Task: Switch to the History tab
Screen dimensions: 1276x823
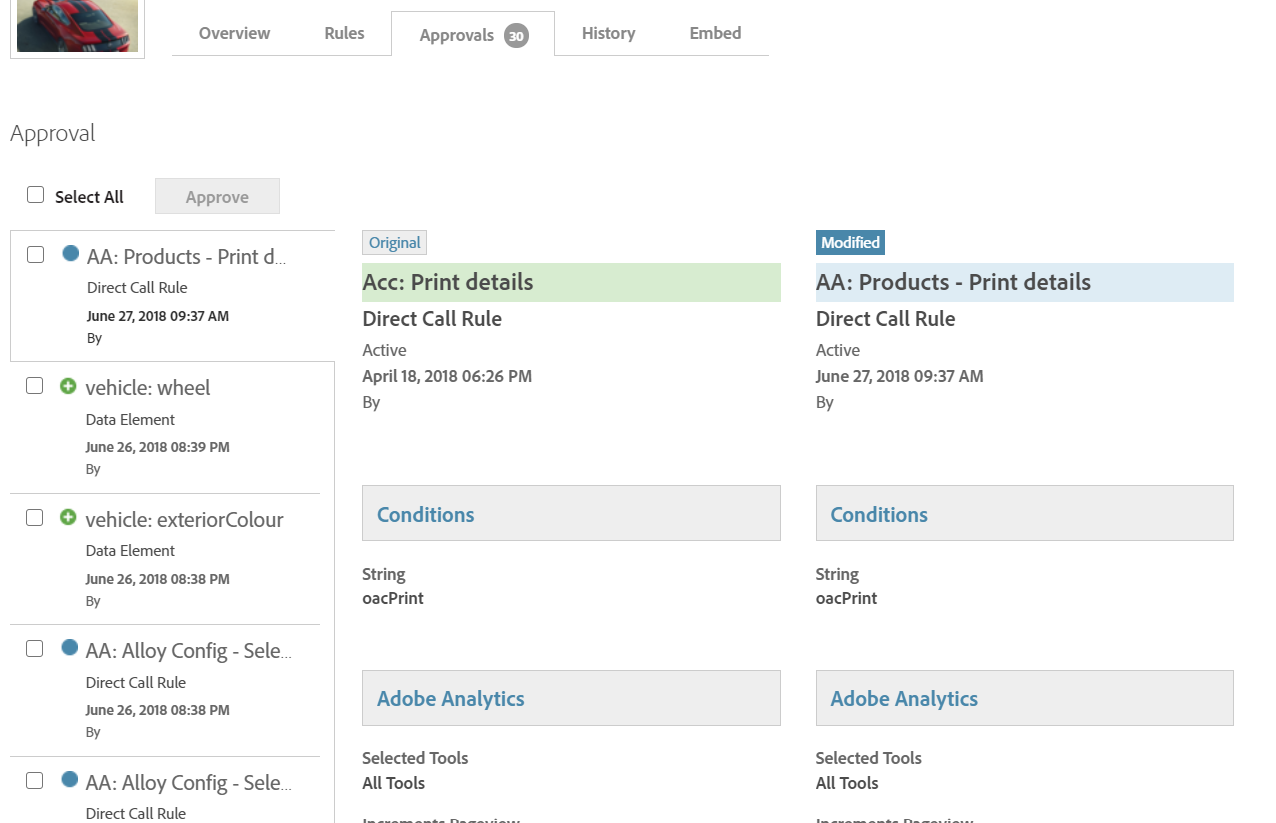Action: [x=608, y=33]
